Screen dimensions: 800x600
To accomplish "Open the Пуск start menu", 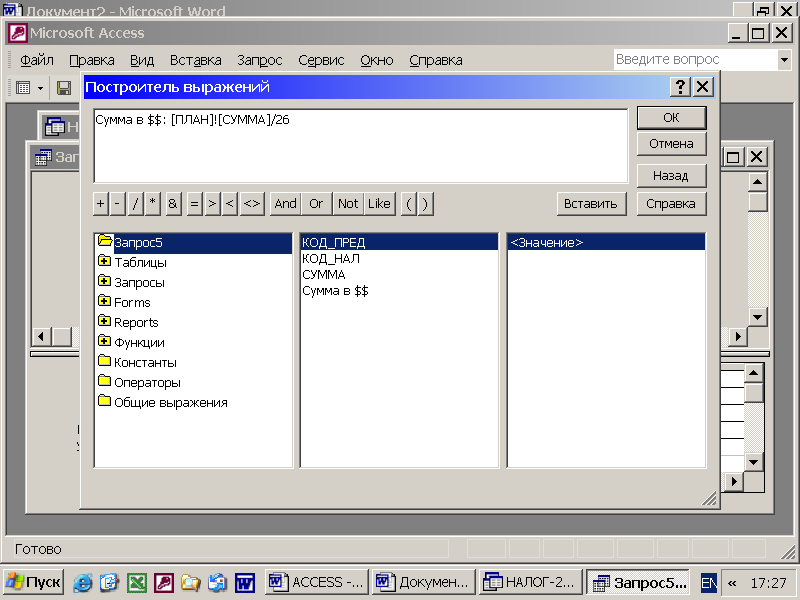I will click(34, 582).
